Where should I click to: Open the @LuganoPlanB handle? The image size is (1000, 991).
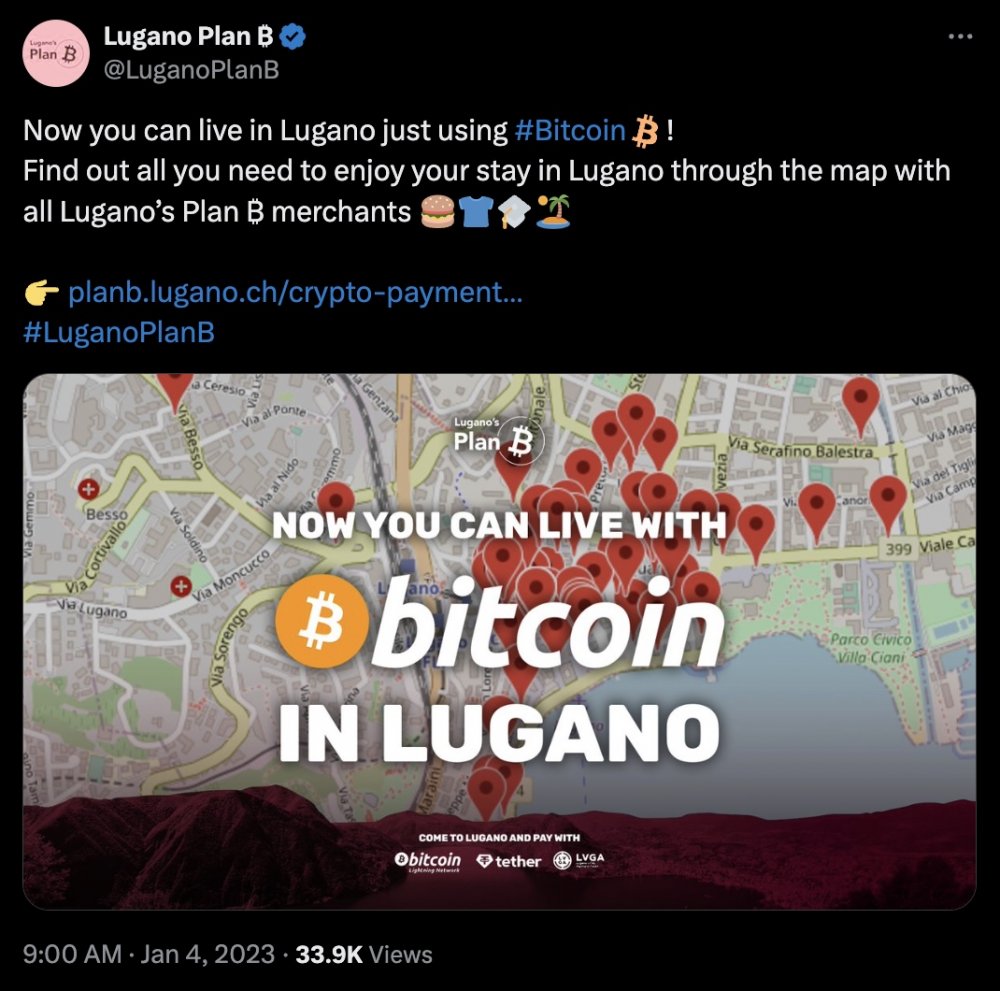[x=191, y=70]
